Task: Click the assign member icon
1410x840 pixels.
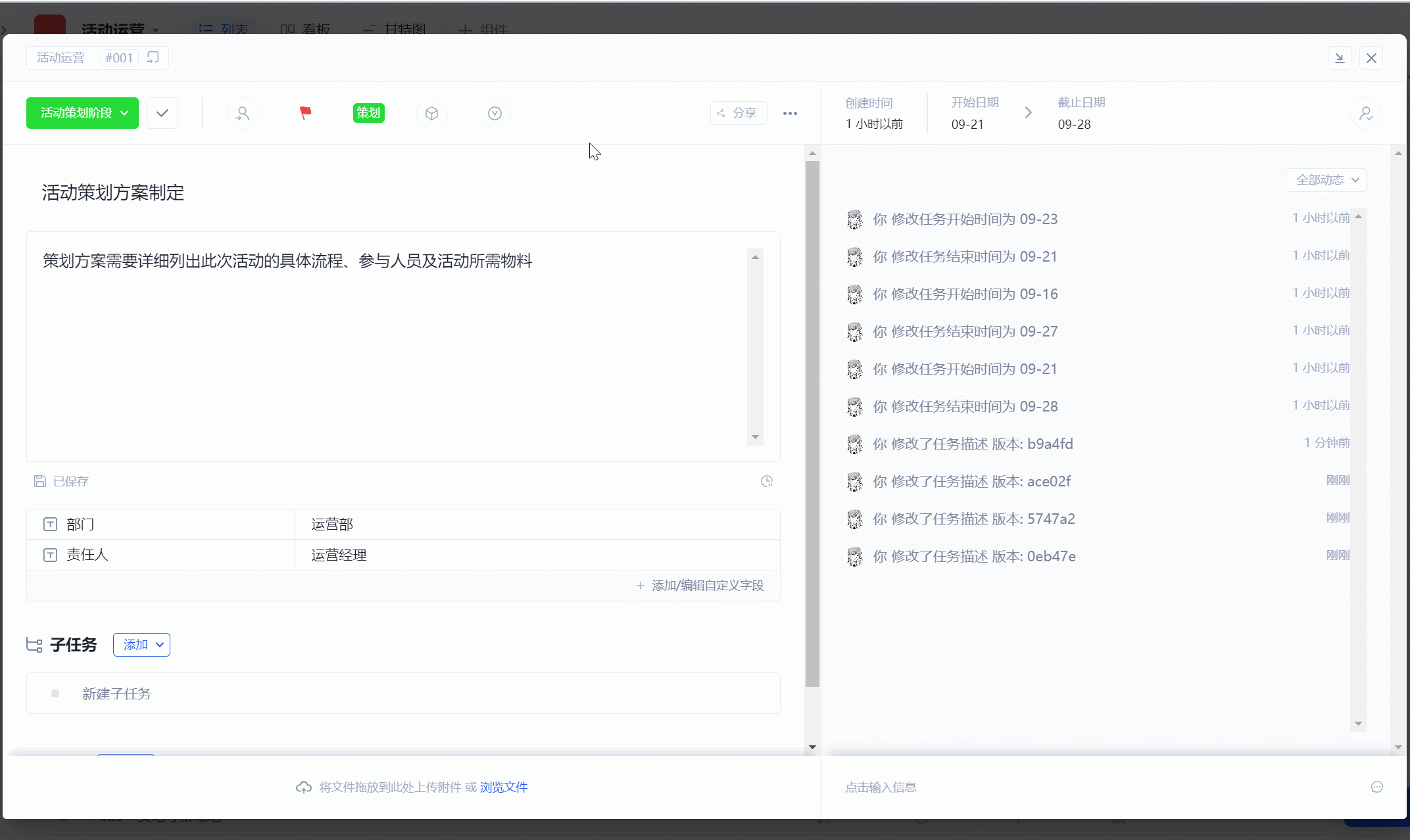Action: click(x=243, y=113)
